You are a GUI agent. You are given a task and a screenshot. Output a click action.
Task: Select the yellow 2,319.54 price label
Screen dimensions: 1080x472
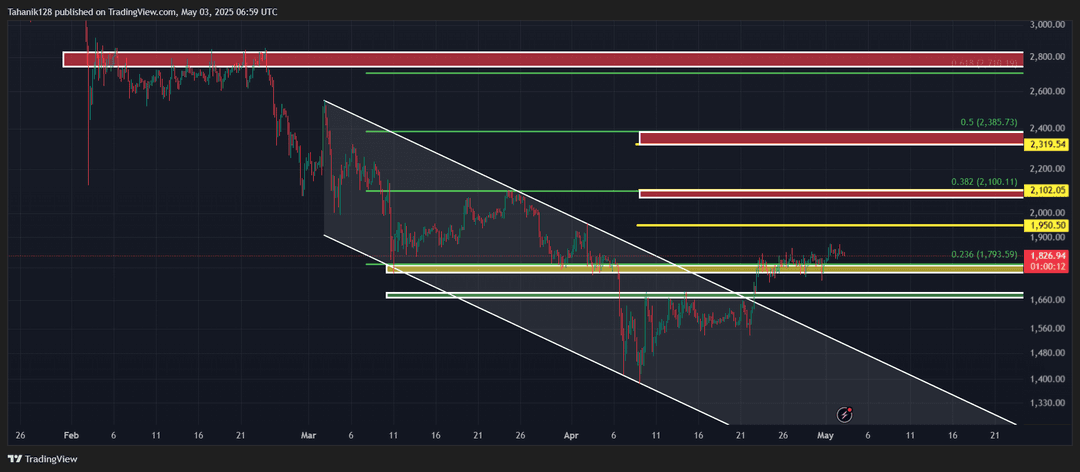pos(1048,145)
